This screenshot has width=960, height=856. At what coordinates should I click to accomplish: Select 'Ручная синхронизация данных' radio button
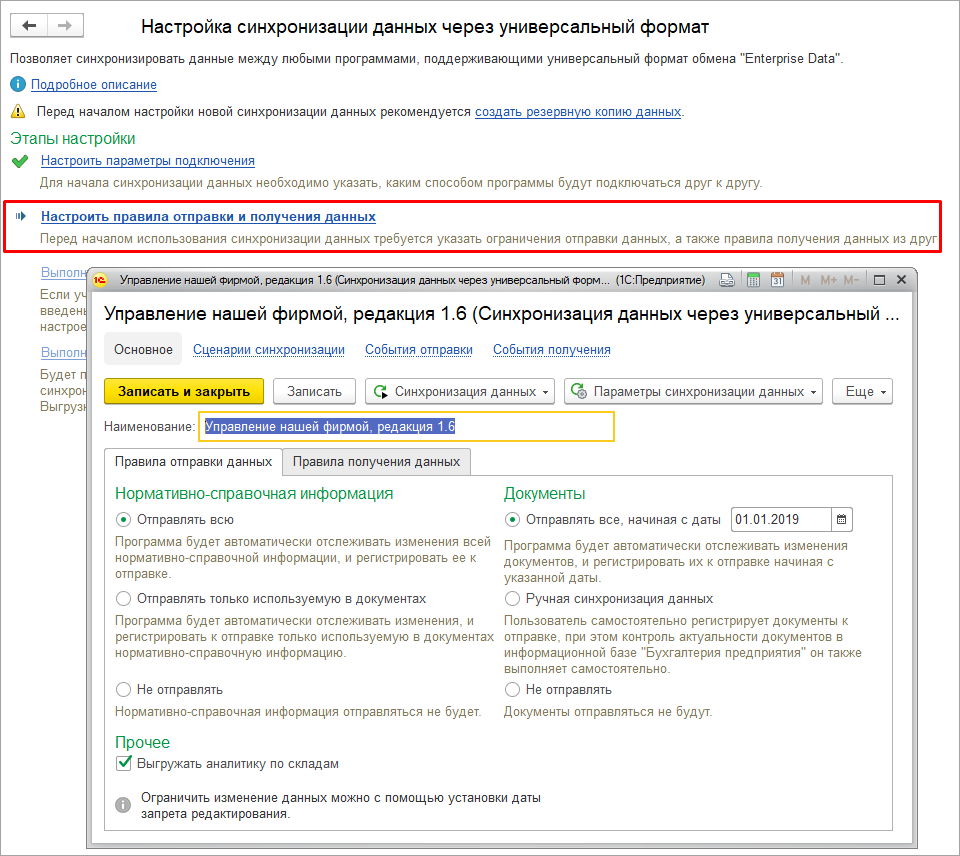coord(512,598)
